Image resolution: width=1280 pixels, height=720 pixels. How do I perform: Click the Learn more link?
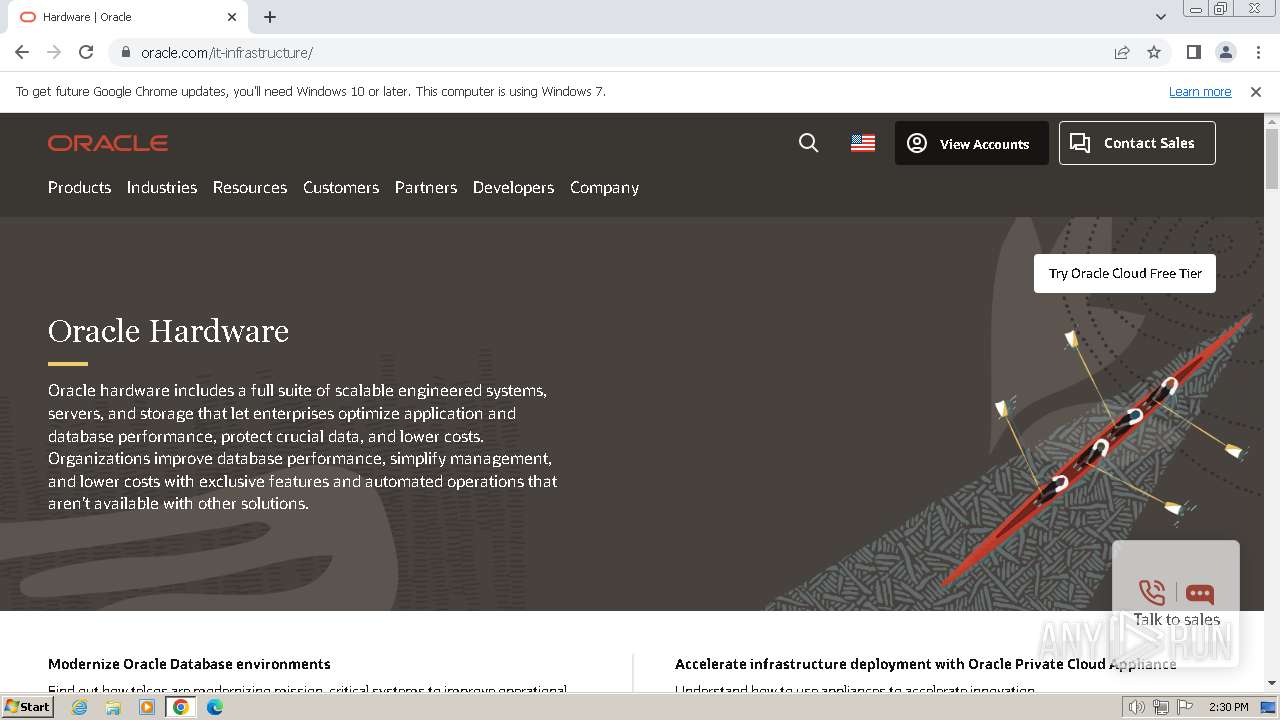click(1200, 91)
